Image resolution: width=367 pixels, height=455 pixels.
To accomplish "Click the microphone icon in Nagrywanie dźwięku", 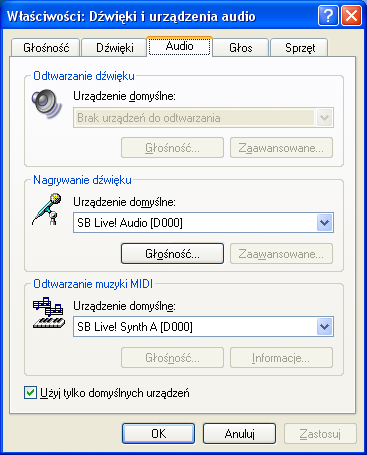I will coord(47,209).
